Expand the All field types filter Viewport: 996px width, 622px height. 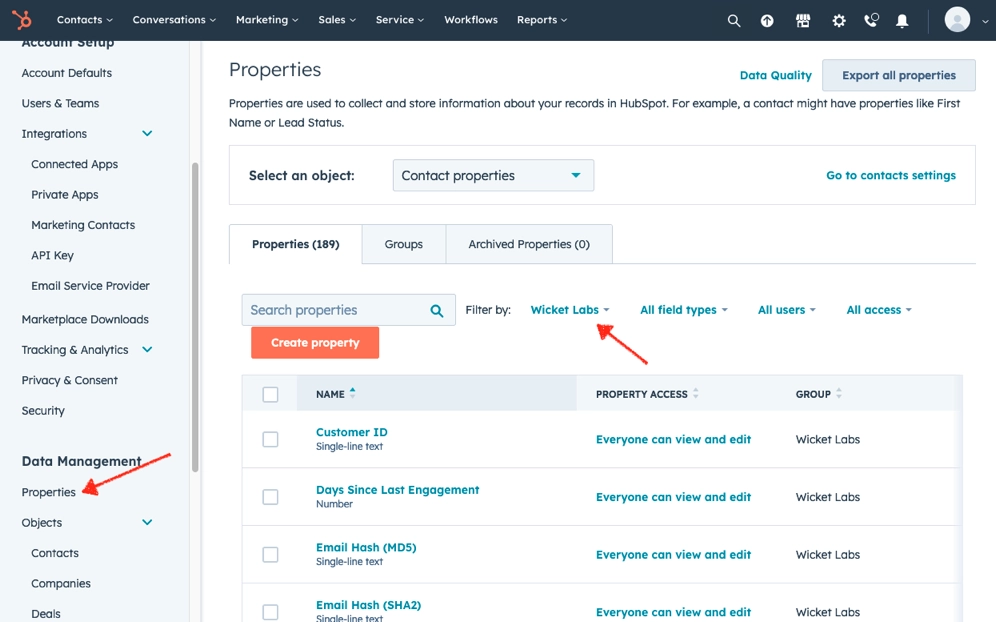[x=683, y=310]
